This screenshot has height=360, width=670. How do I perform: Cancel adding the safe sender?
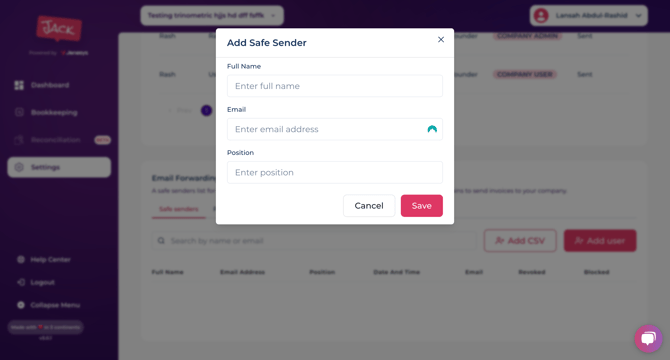(369, 206)
